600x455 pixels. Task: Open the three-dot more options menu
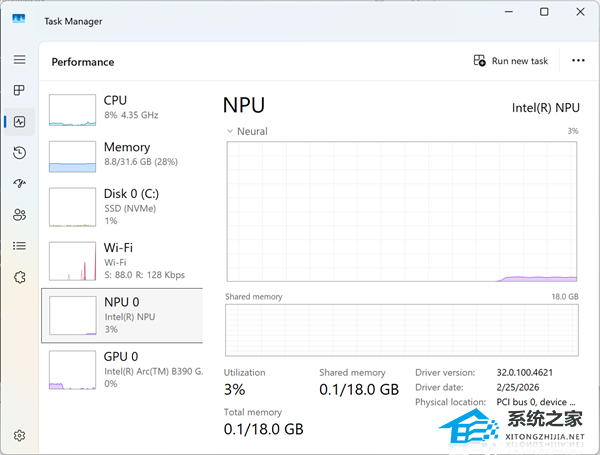click(578, 60)
